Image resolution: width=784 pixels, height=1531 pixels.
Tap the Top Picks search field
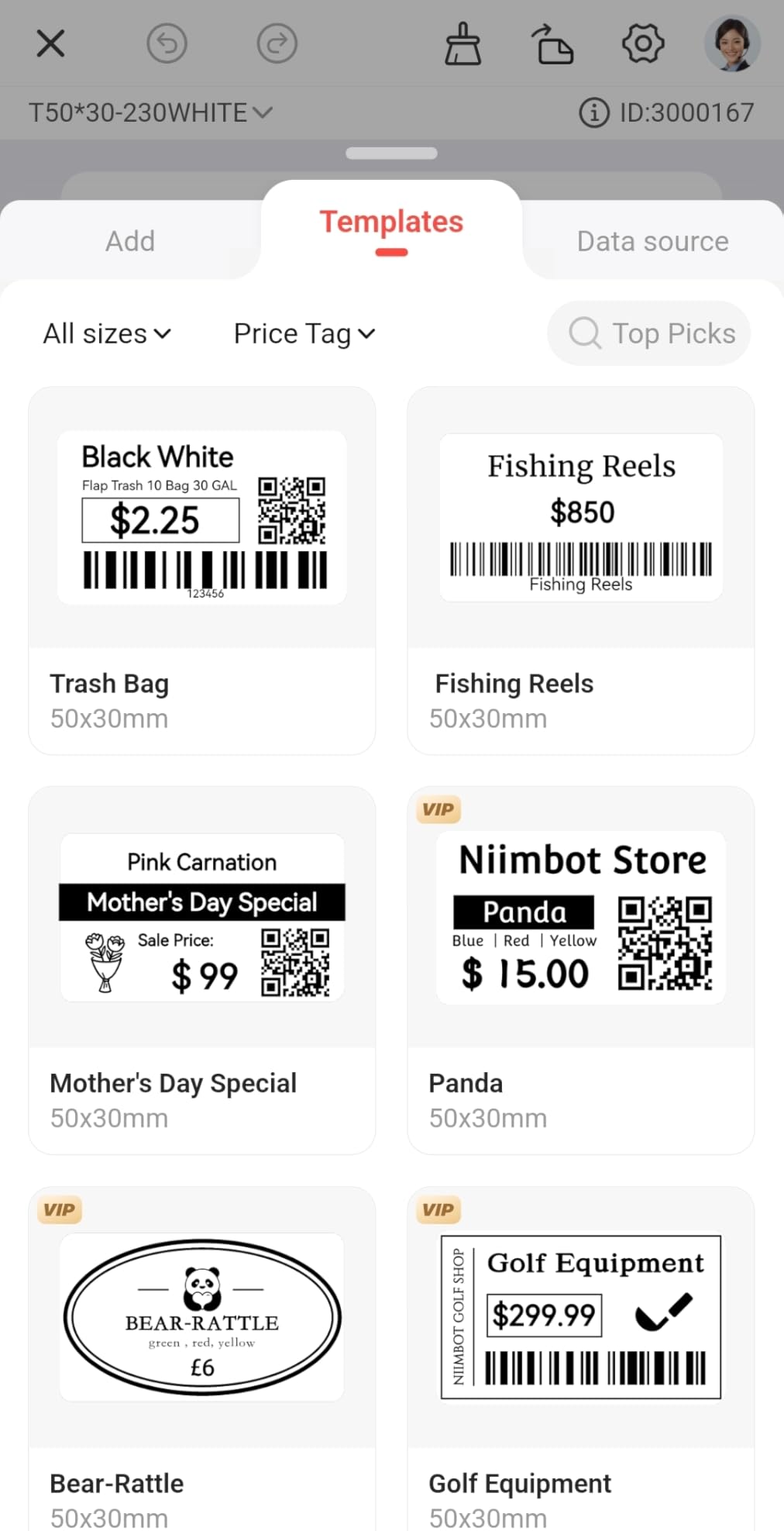point(649,333)
